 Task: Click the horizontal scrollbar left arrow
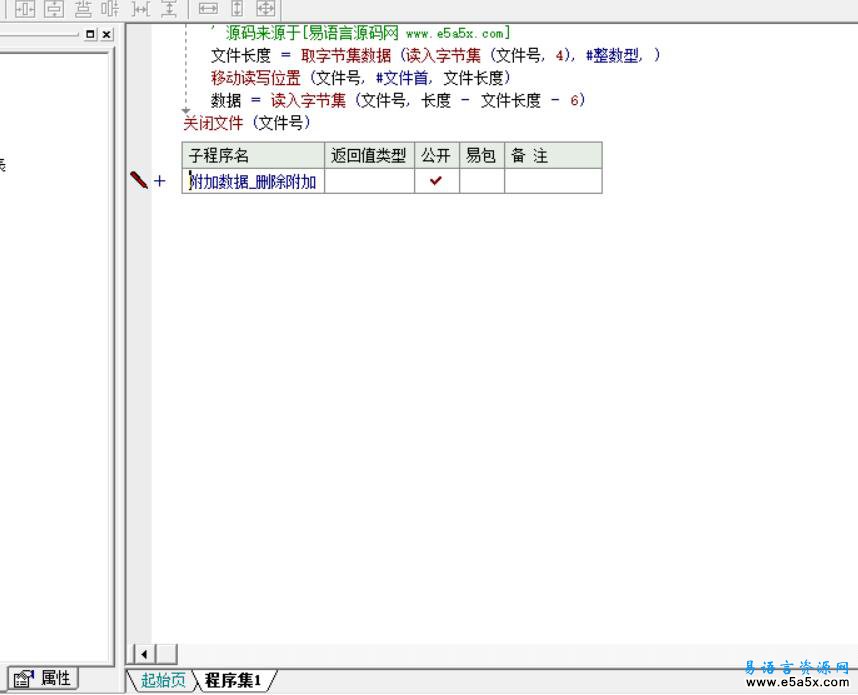(144, 654)
